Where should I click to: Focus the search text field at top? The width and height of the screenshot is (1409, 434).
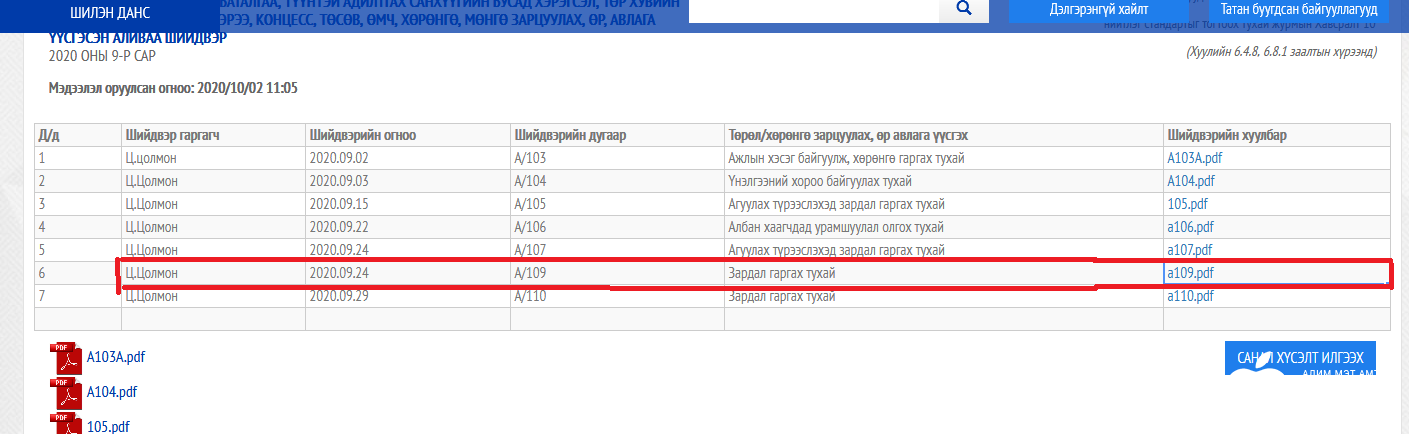click(813, 9)
